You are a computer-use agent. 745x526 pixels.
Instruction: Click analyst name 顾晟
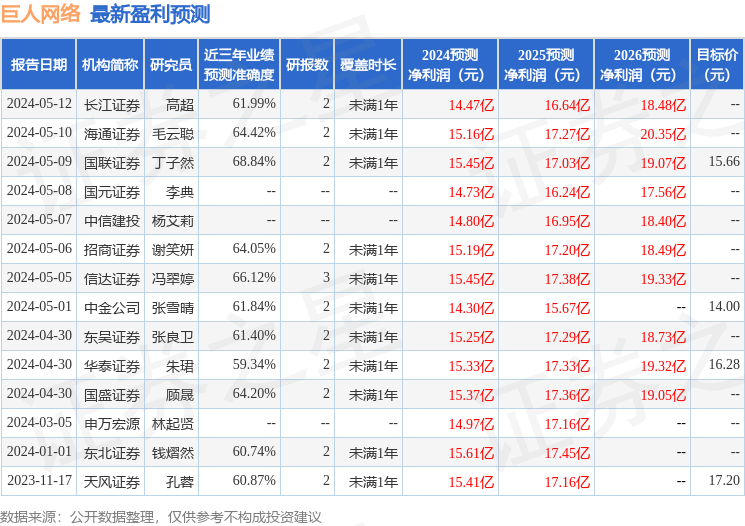180,395
